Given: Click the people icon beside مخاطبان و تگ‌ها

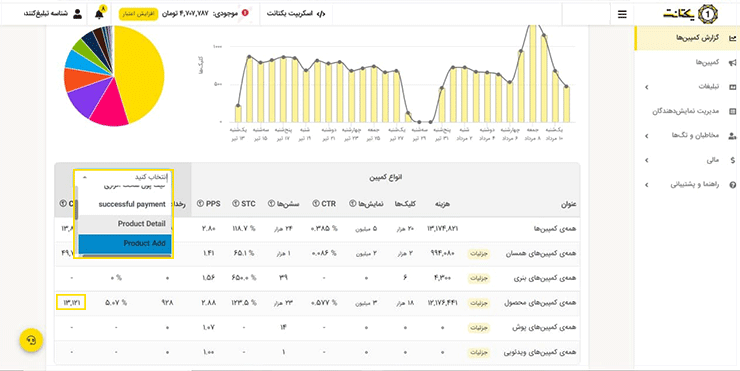Looking at the screenshot, I should point(732,136).
